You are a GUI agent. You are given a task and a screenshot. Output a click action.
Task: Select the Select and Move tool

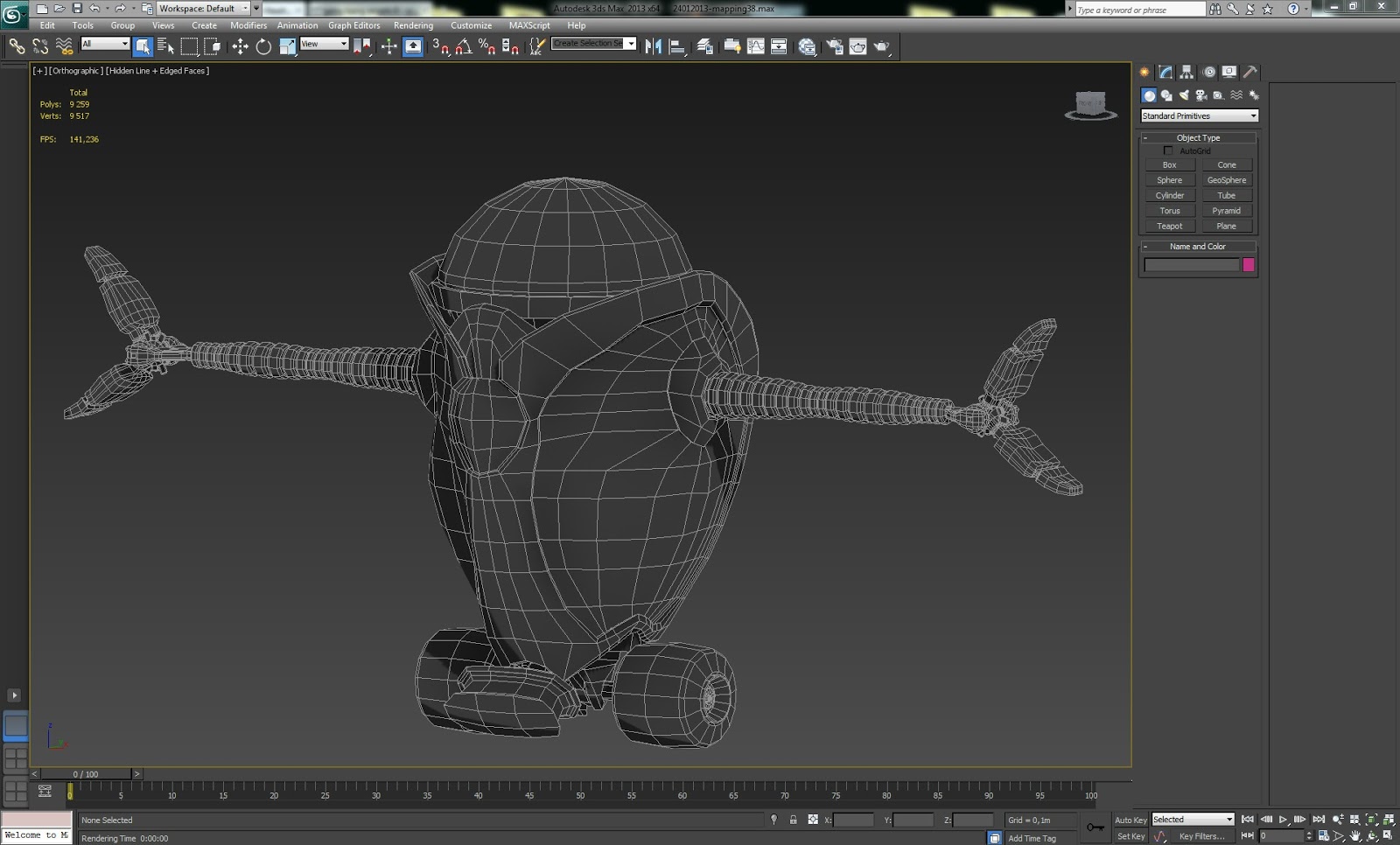coord(241,46)
